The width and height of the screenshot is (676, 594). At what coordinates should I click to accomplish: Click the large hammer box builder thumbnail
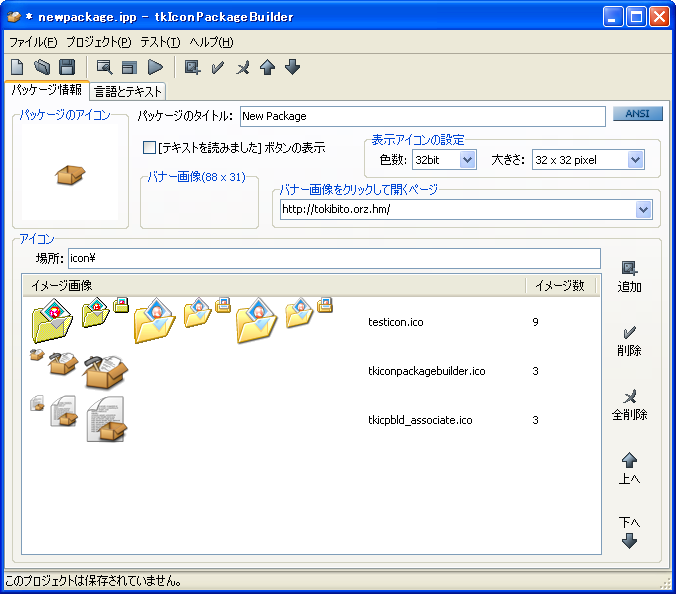tap(105, 372)
